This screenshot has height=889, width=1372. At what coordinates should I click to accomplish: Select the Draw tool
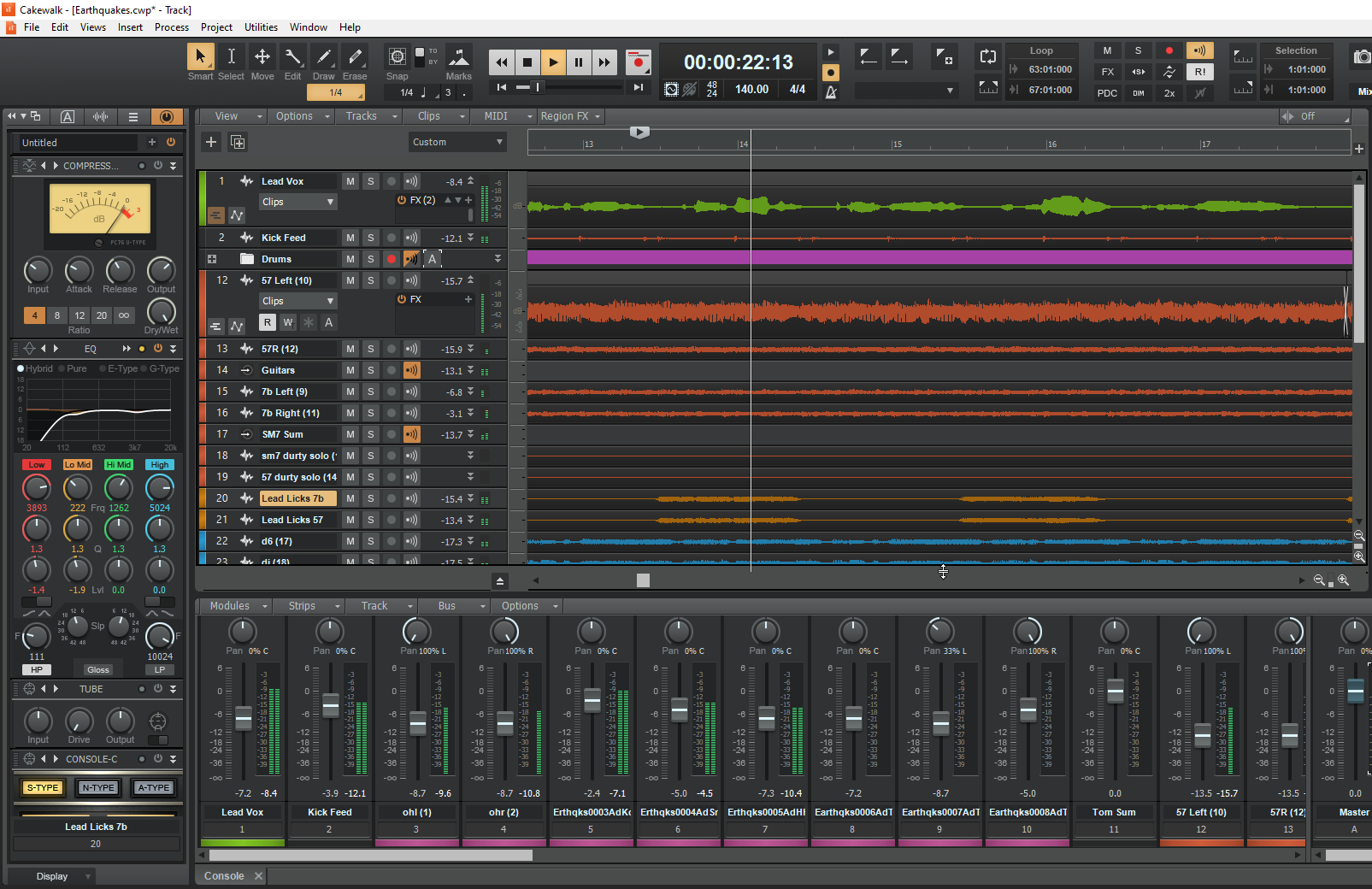324,56
